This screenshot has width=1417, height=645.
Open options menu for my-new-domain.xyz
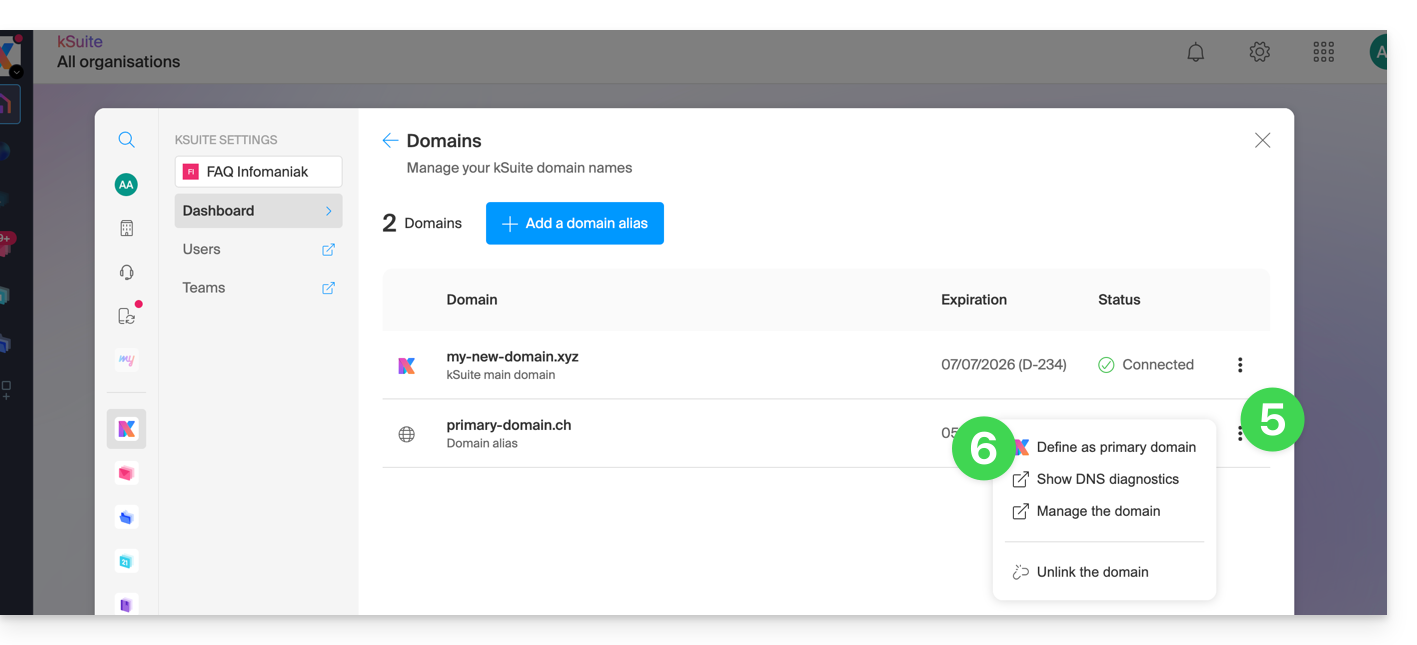point(1240,365)
